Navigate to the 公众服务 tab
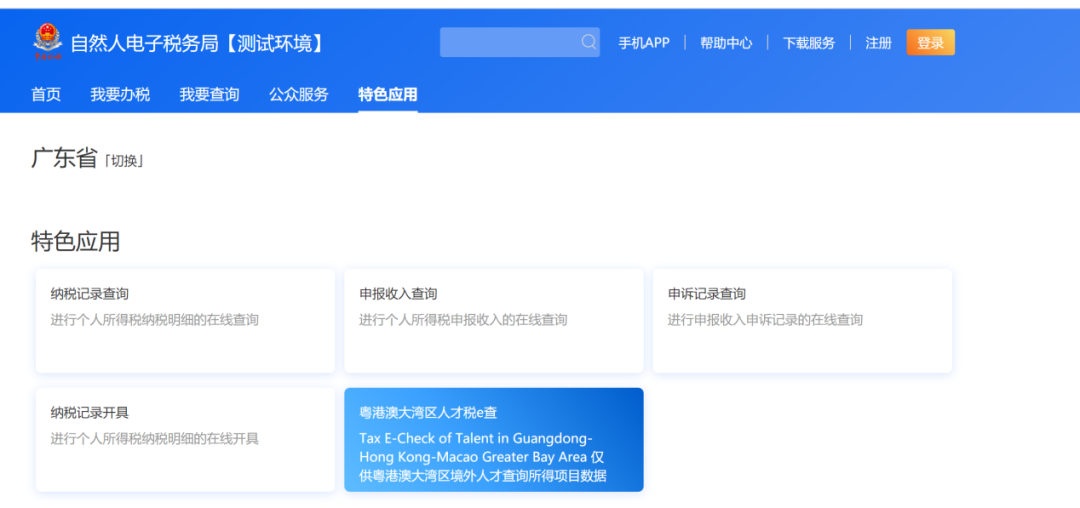1080x508 pixels. [x=298, y=95]
